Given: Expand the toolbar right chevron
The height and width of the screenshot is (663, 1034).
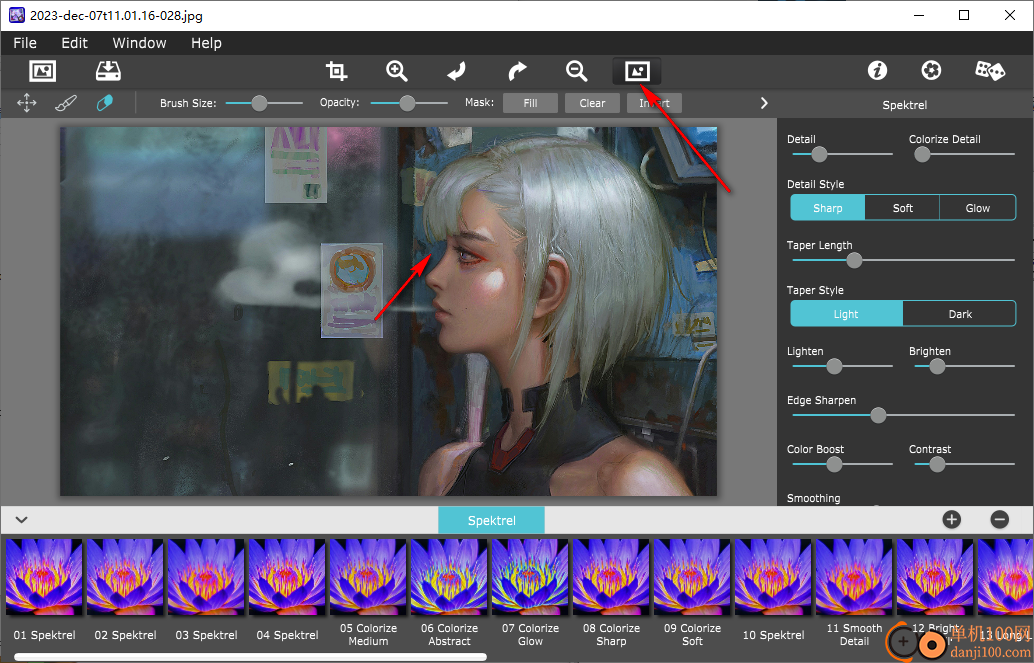Looking at the screenshot, I should click(x=764, y=104).
